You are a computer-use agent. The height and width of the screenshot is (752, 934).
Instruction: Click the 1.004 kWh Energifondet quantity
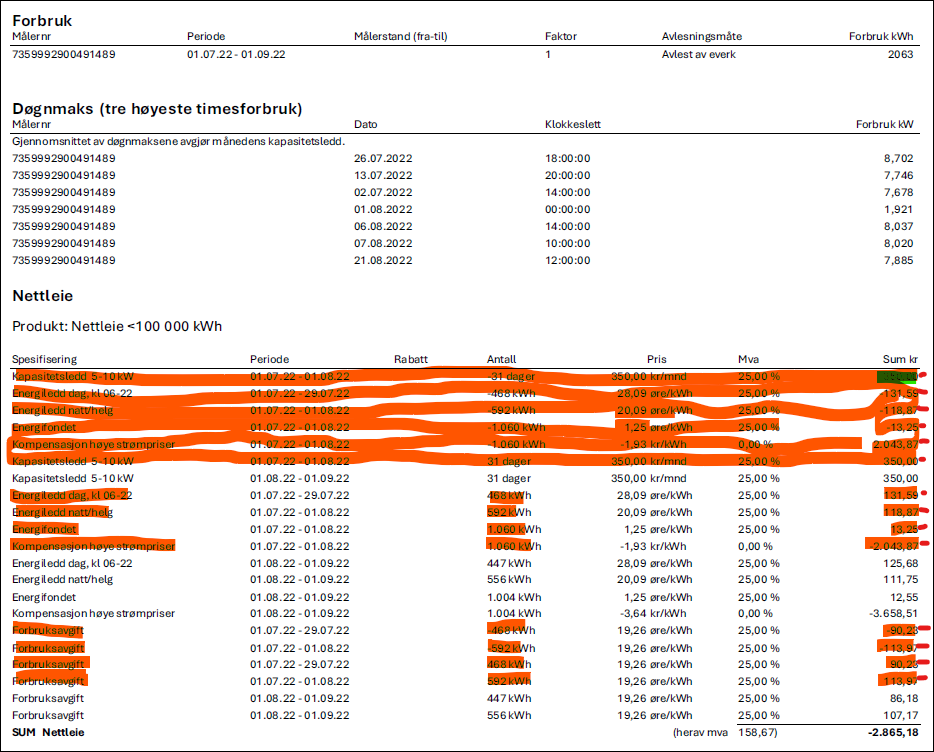click(x=513, y=596)
